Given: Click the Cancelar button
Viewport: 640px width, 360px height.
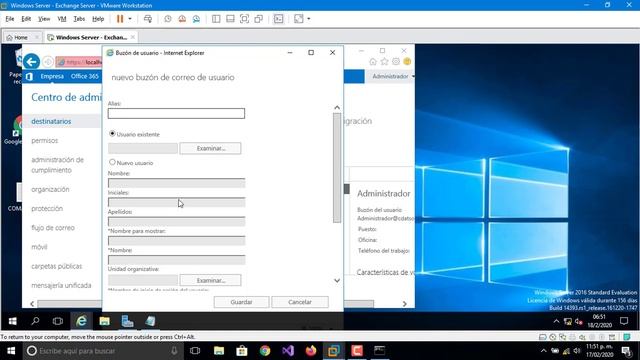Looking at the screenshot, I should click(x=300, y=302).
